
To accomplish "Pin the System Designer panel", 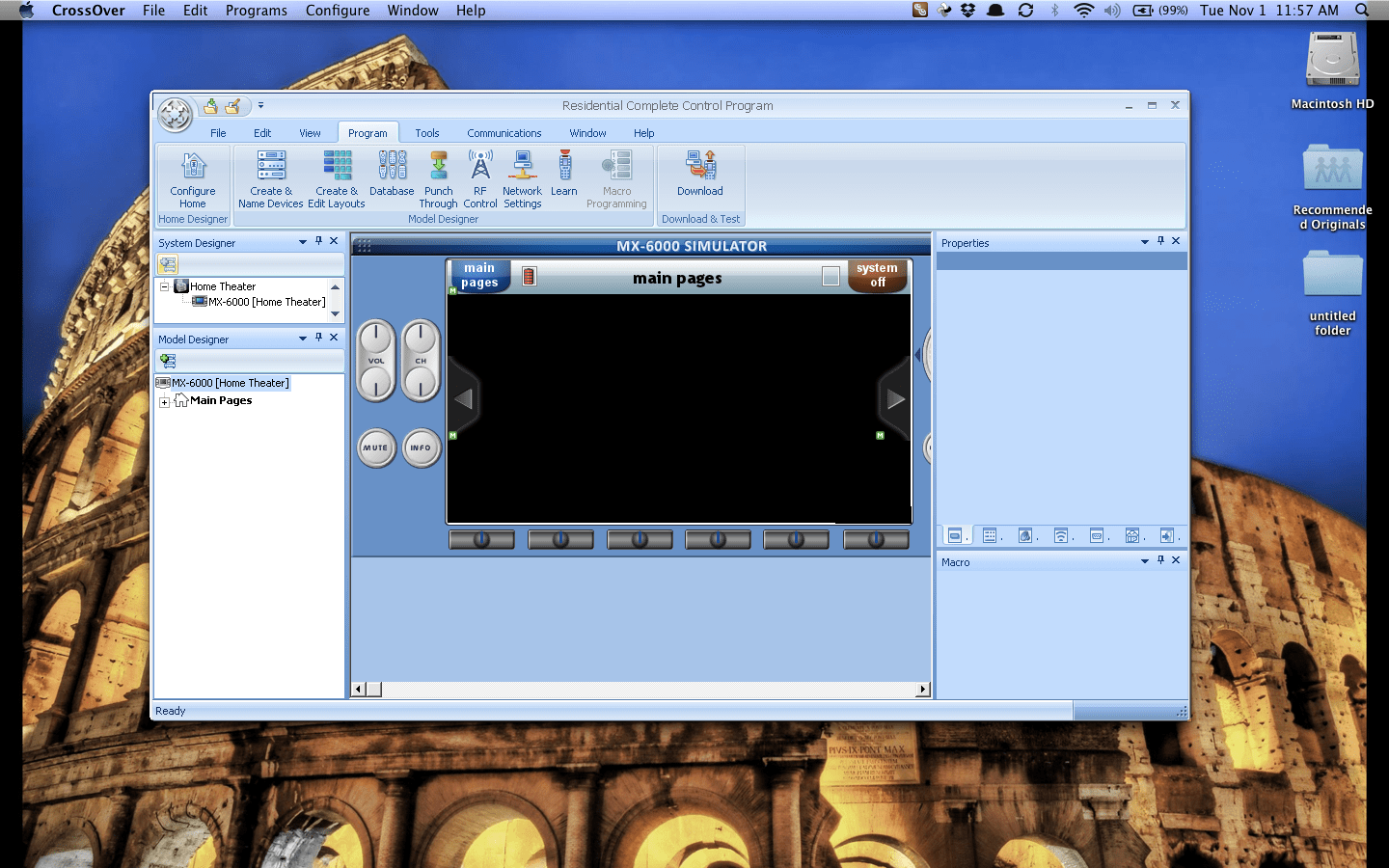I will [318, 241].
